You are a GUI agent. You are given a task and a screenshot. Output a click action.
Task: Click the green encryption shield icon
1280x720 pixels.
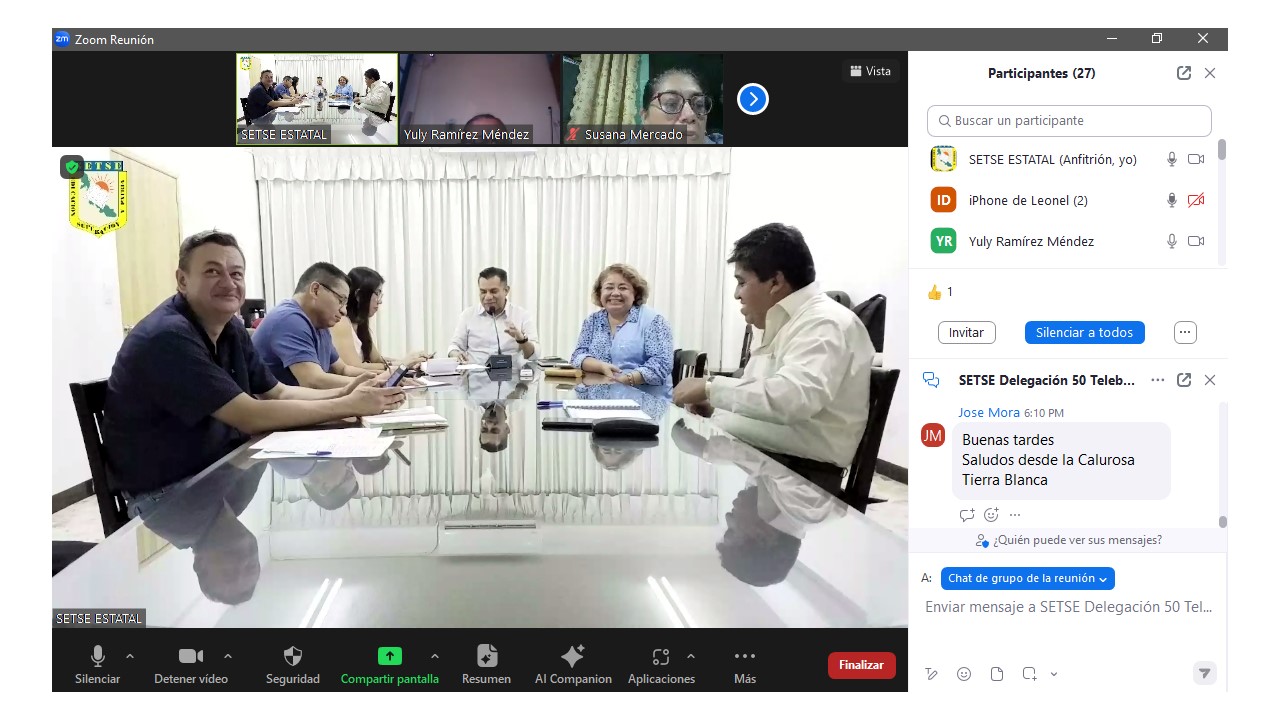click(72, 167)
